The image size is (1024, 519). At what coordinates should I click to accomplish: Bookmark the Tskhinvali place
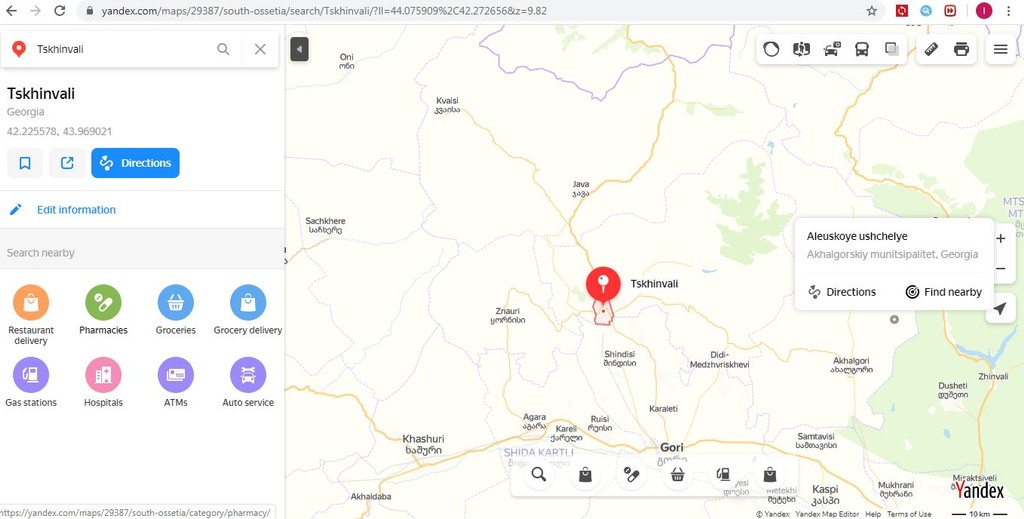[25, 163]
